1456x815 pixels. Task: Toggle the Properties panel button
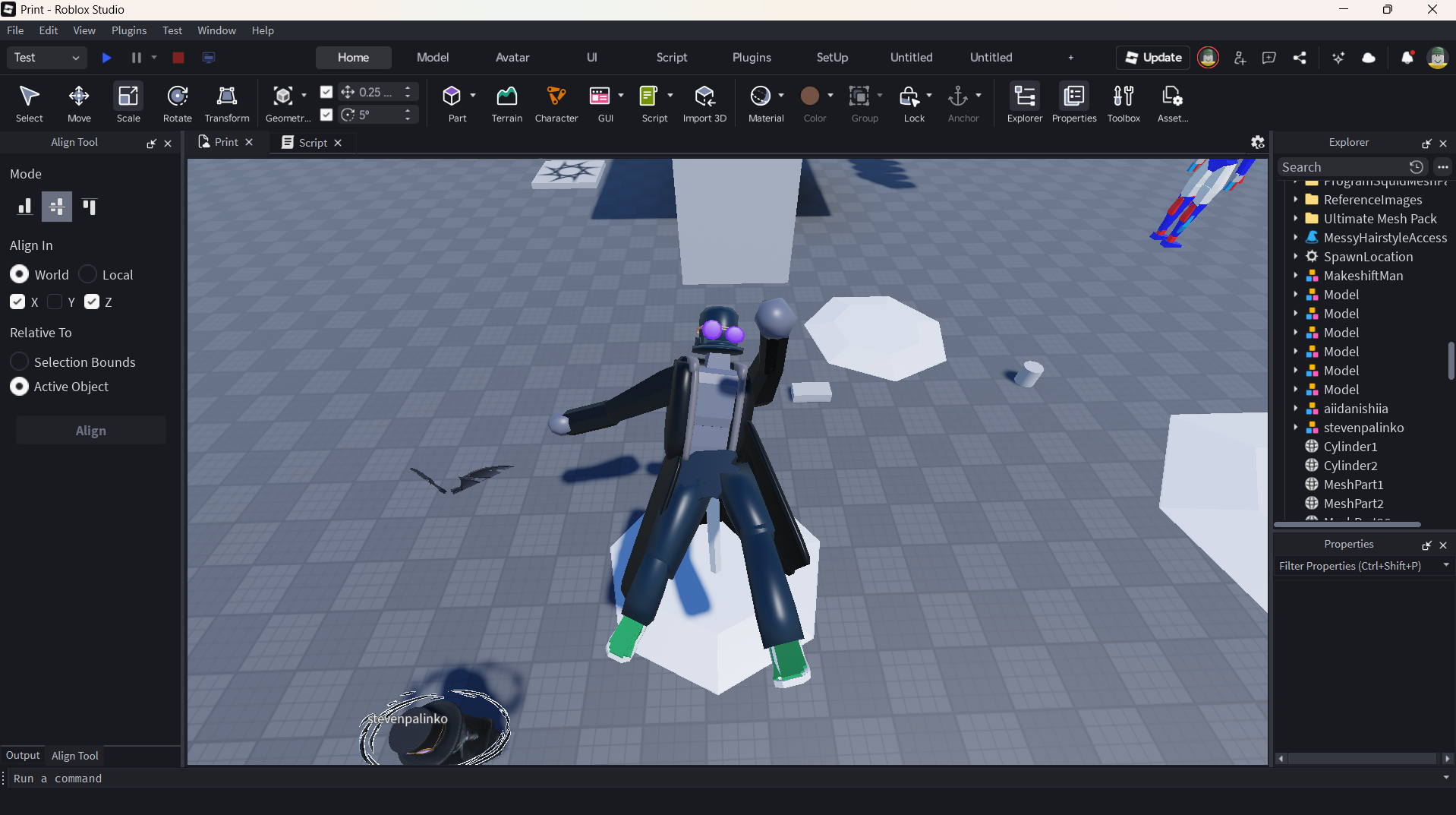pyautogui.click(x=1074, y=103)
